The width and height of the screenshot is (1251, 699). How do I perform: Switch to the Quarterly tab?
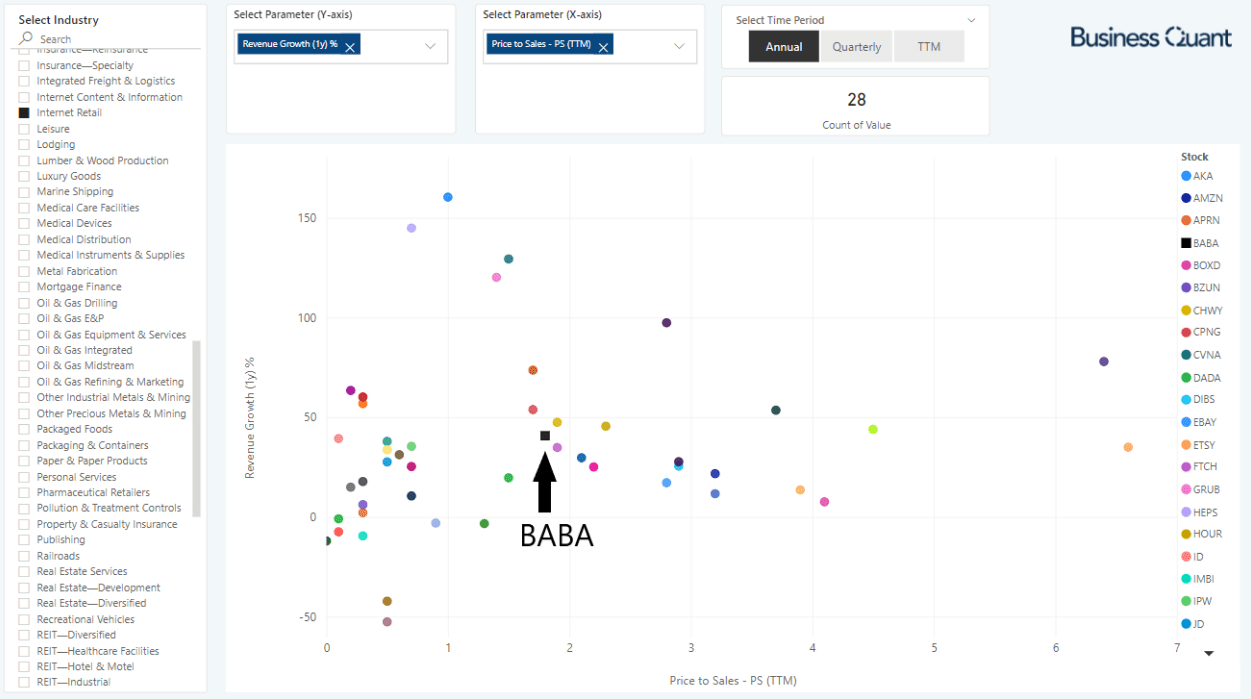[x=856, y=46]
